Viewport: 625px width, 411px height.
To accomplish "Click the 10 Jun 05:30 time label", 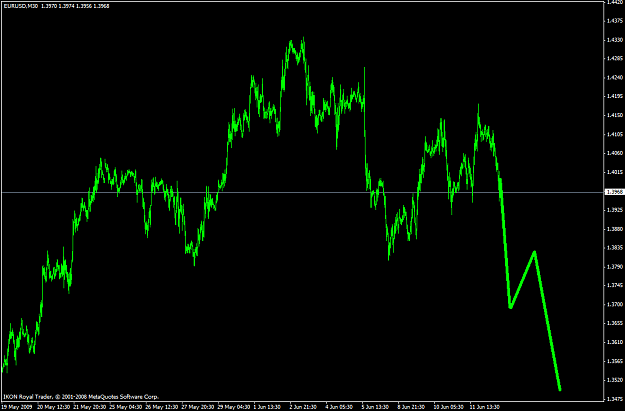I will (450, 407).
